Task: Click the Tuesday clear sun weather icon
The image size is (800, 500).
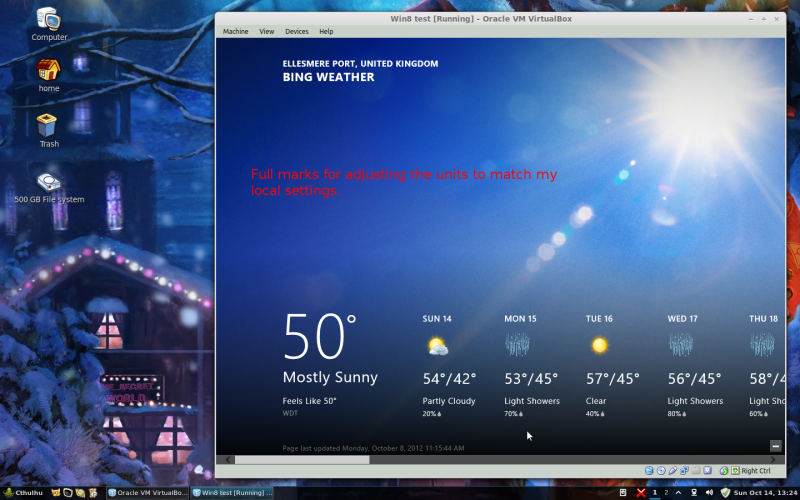Action: pyautogui.click(x=599, y=345)
